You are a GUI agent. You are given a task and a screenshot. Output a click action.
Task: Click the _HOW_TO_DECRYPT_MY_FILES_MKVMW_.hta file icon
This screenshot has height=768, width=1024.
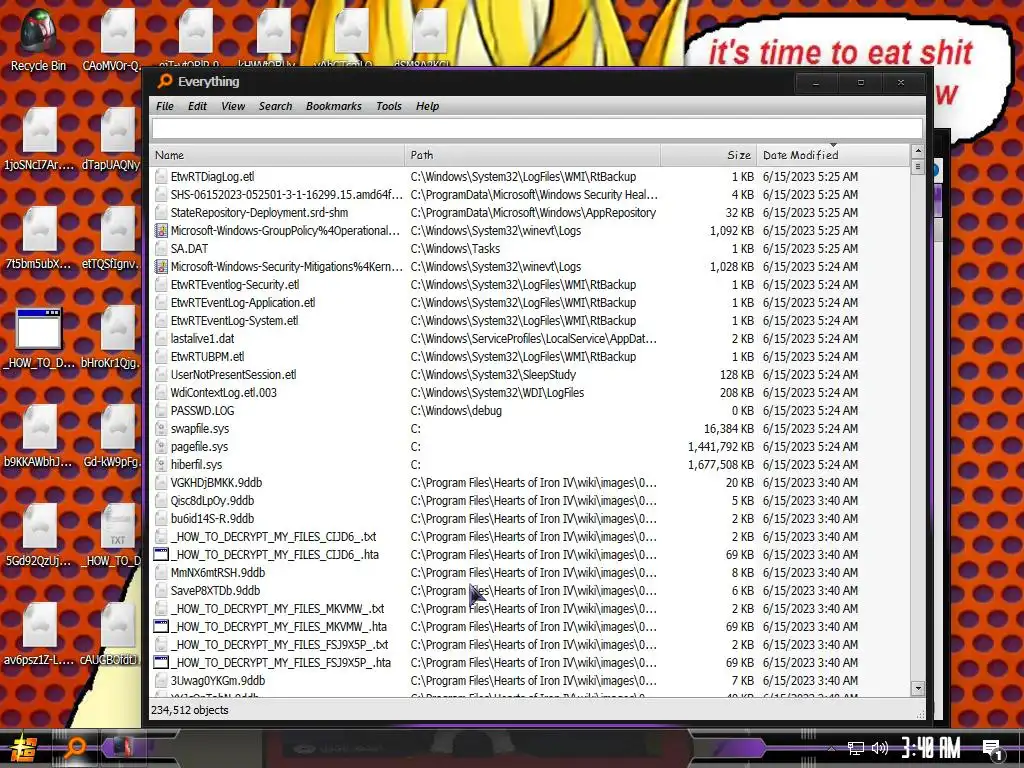pos(161,626)
